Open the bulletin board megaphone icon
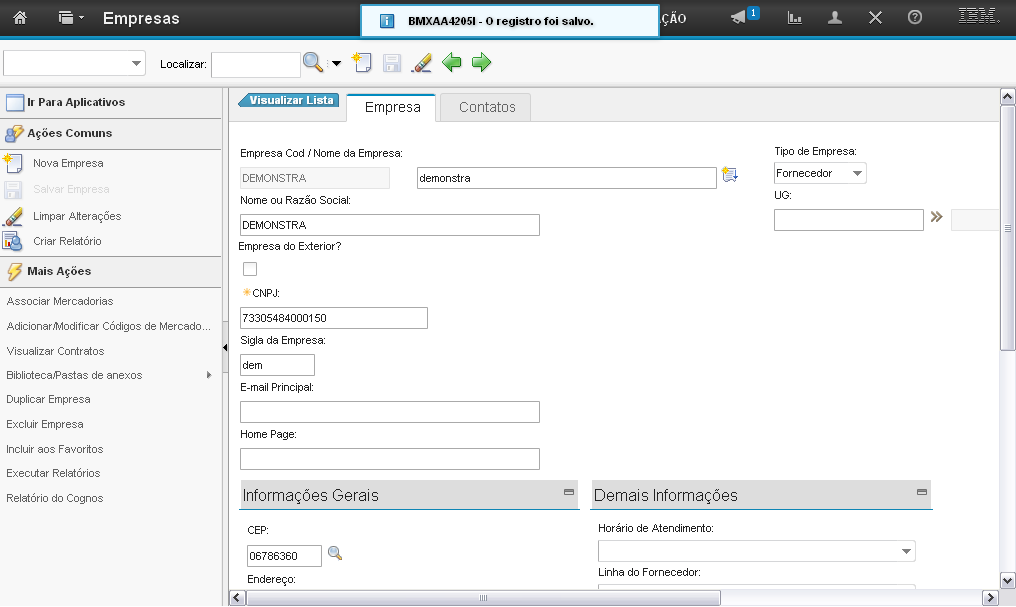 pos(739,18)
